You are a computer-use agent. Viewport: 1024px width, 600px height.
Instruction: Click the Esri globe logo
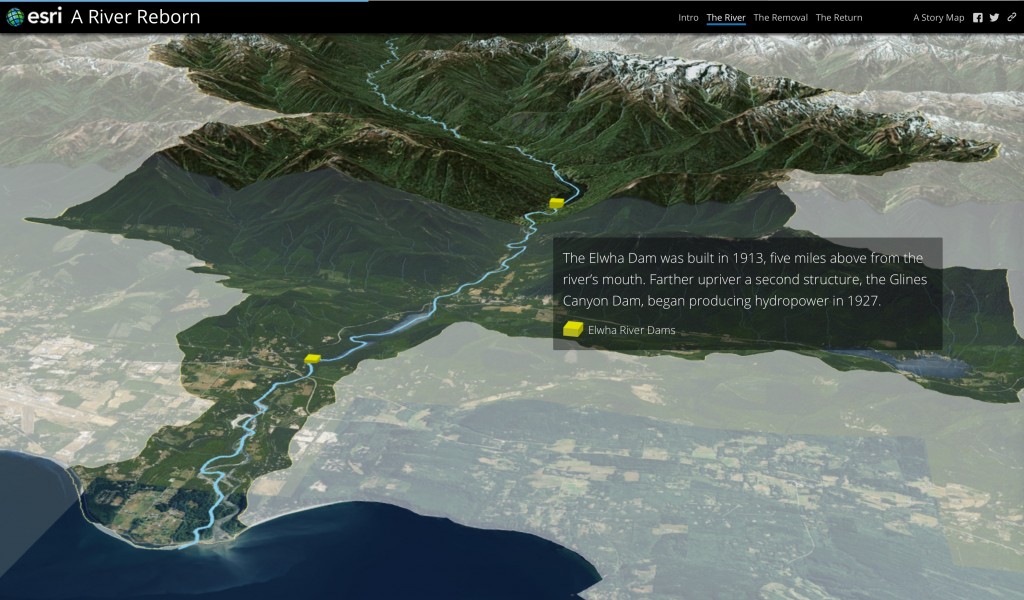tap(15, 17)
